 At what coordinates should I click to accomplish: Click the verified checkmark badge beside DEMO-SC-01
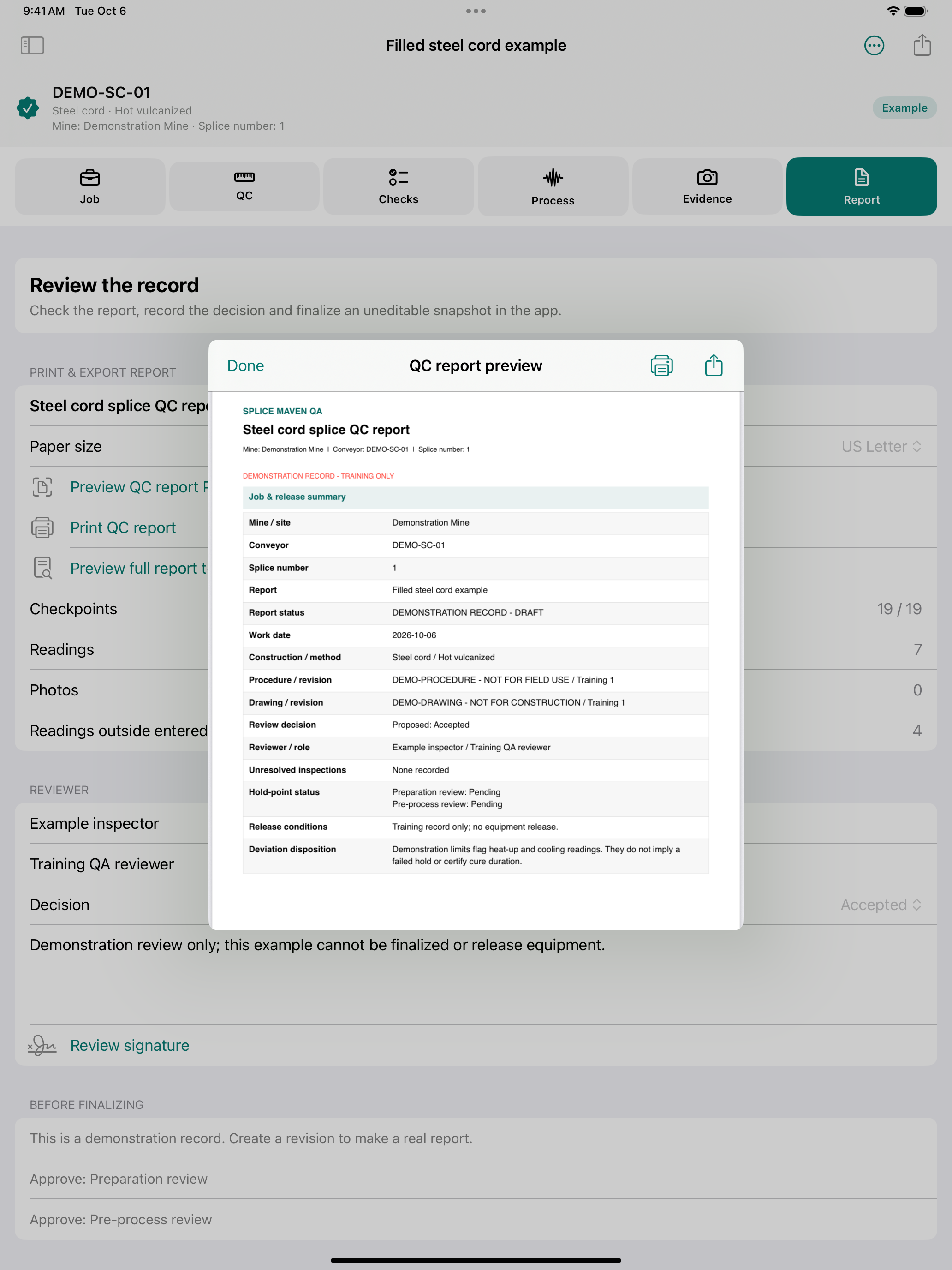click(x=28, y=108)
